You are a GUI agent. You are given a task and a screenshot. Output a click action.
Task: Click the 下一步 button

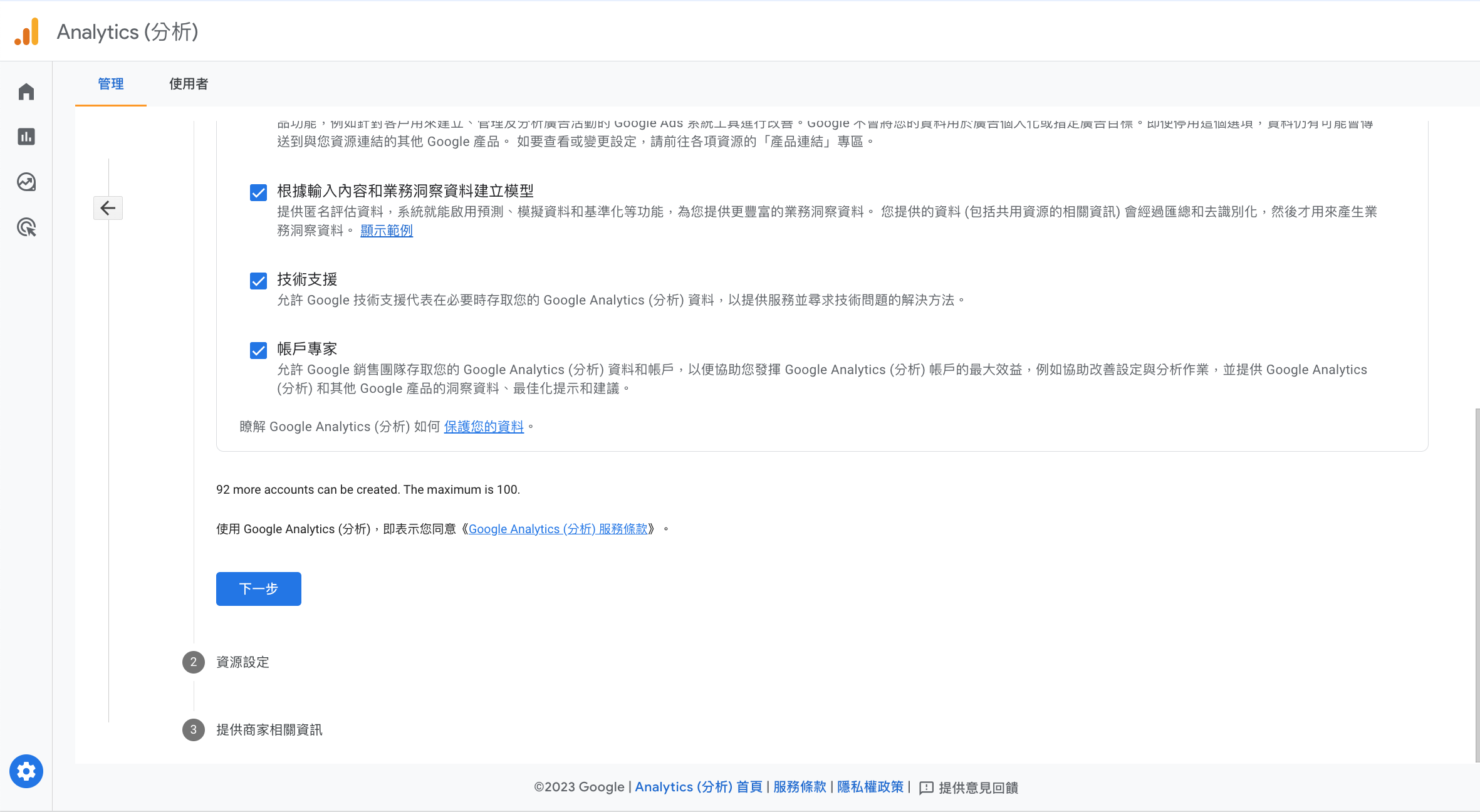(258, 589)
